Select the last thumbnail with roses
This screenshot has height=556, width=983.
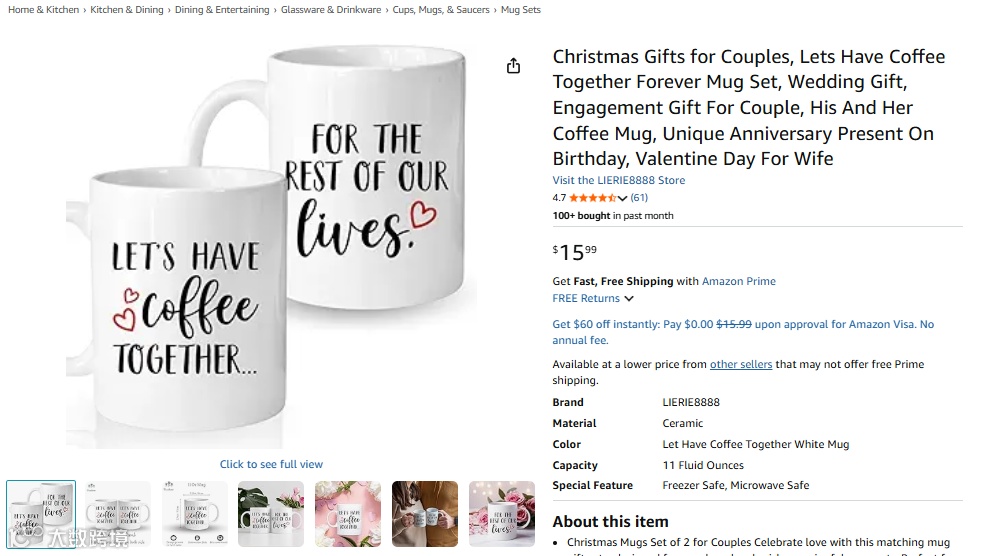[x=501, y=514]
